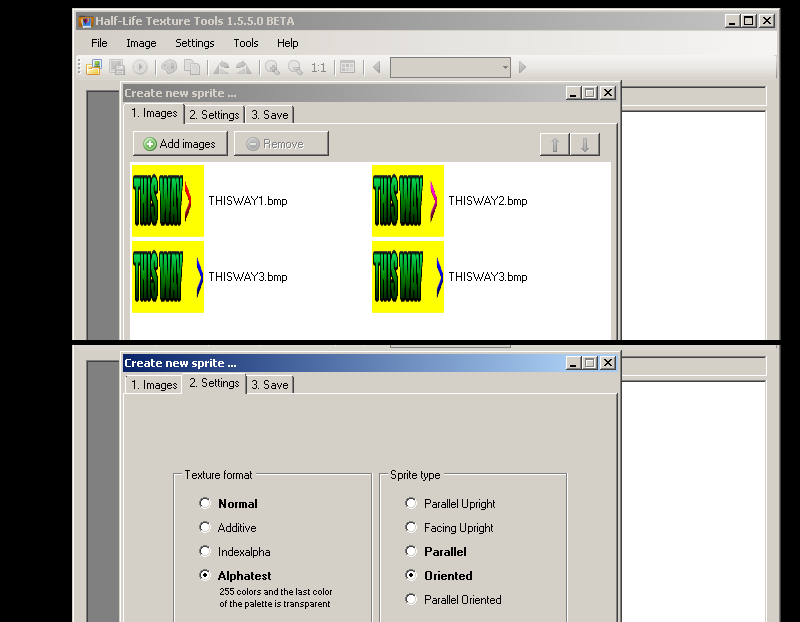Minimize the gray-titled Create new sprite dialog

coord(573,93)
